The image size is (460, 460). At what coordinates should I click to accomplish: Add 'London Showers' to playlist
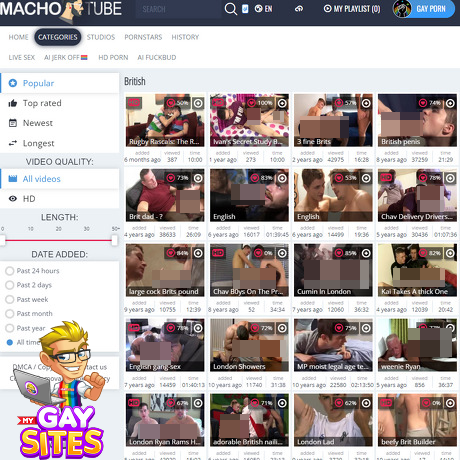tap(282, 328)
